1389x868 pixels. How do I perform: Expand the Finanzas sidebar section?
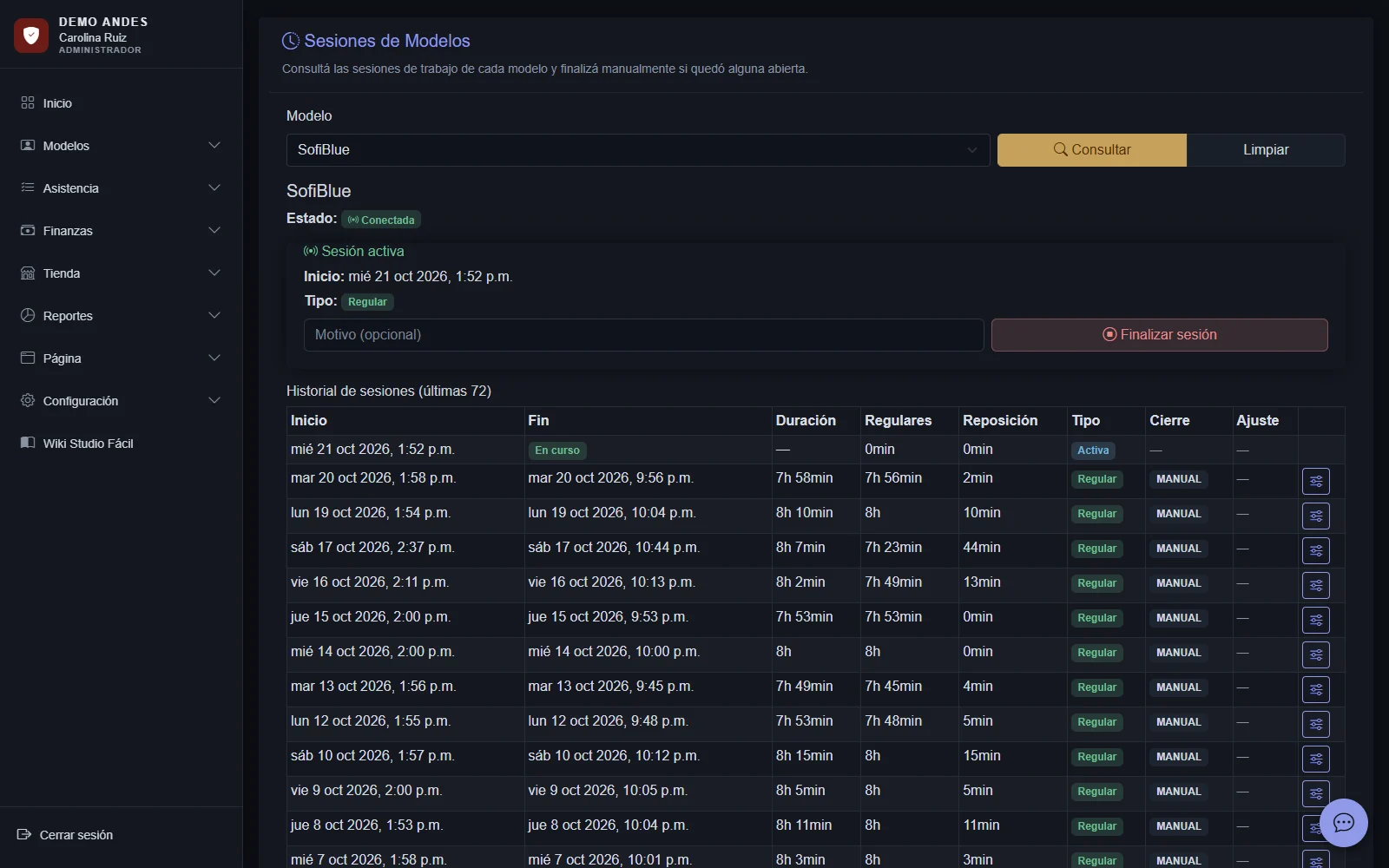[x=121, y=230]
